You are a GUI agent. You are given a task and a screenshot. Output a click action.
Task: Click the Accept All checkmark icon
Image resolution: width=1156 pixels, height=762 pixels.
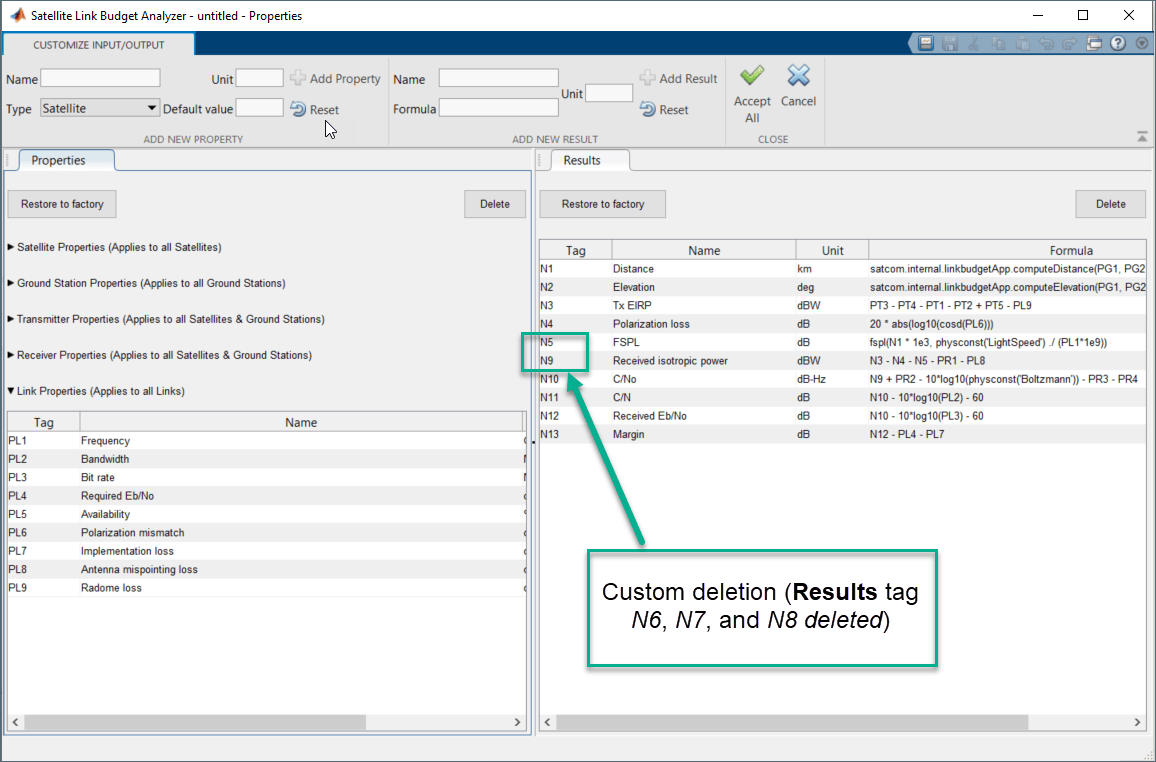click(752, 77)
